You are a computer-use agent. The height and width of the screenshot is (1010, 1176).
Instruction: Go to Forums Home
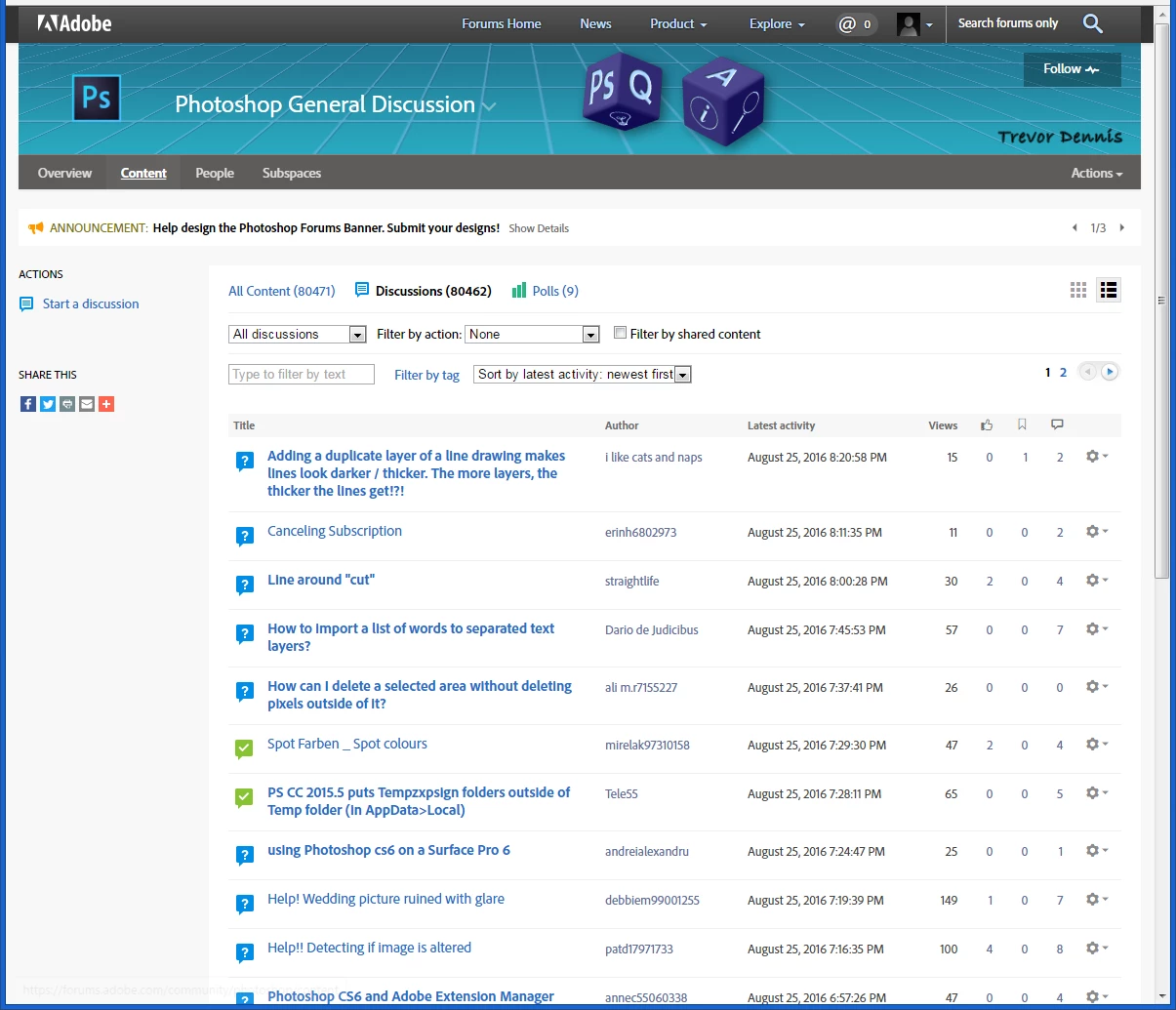(502, 23)
